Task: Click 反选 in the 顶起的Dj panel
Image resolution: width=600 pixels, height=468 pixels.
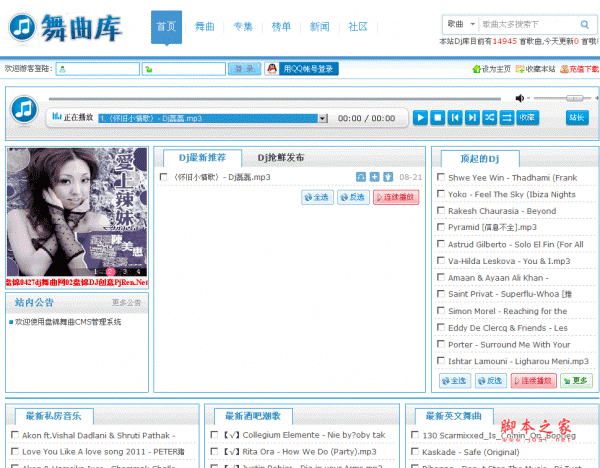Action: pyautogui.click(x=491, y=381)
